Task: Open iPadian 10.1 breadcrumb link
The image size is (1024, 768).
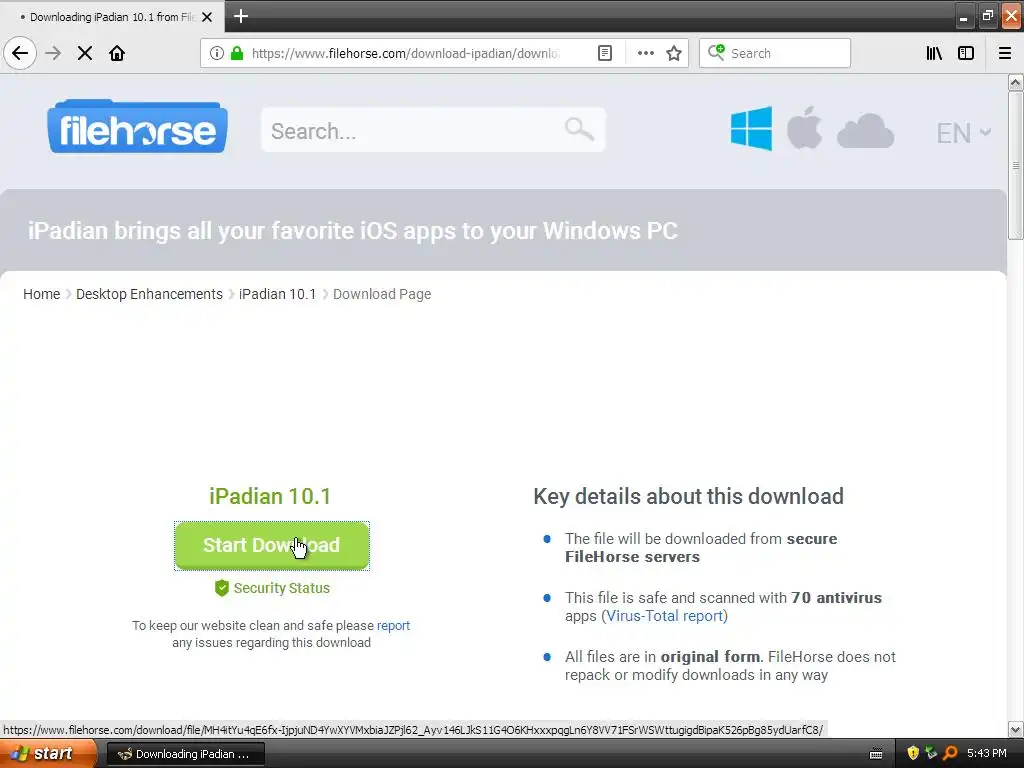Action: coord(277,294)
